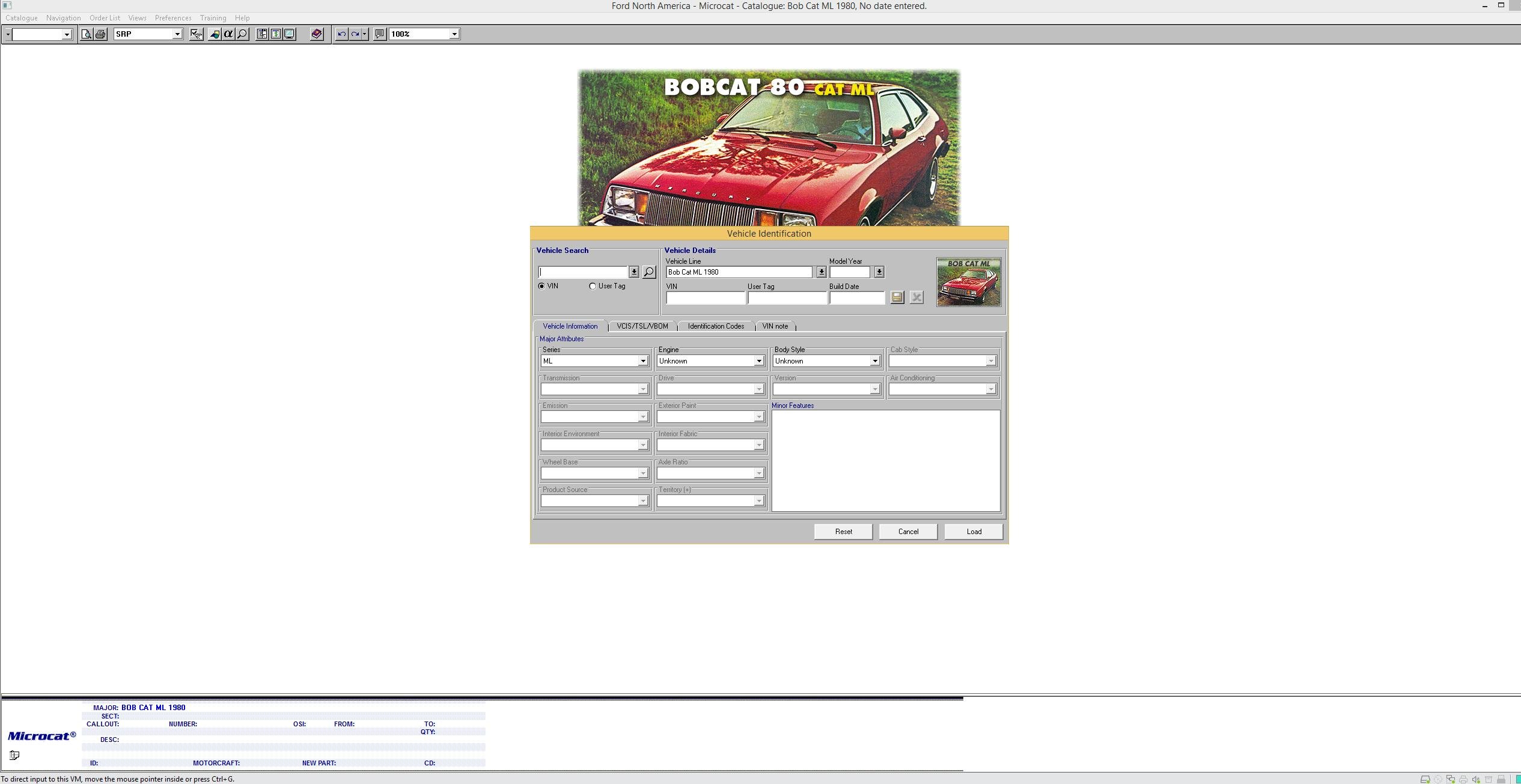
Task: Switch to VIN note tab
Action: click(x=775, y=326)
